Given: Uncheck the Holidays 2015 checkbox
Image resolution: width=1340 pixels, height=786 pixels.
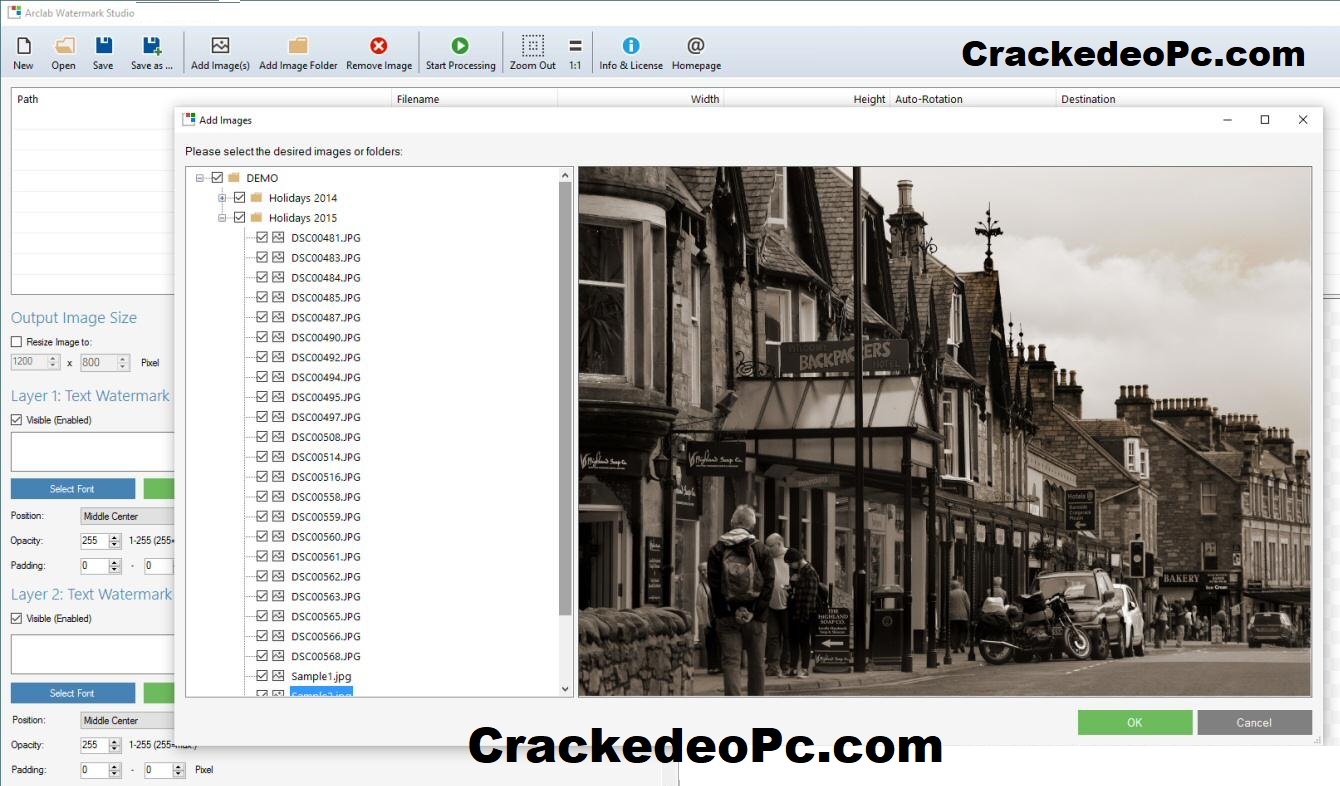Looking at the screenshot, I should click(239, 218).
